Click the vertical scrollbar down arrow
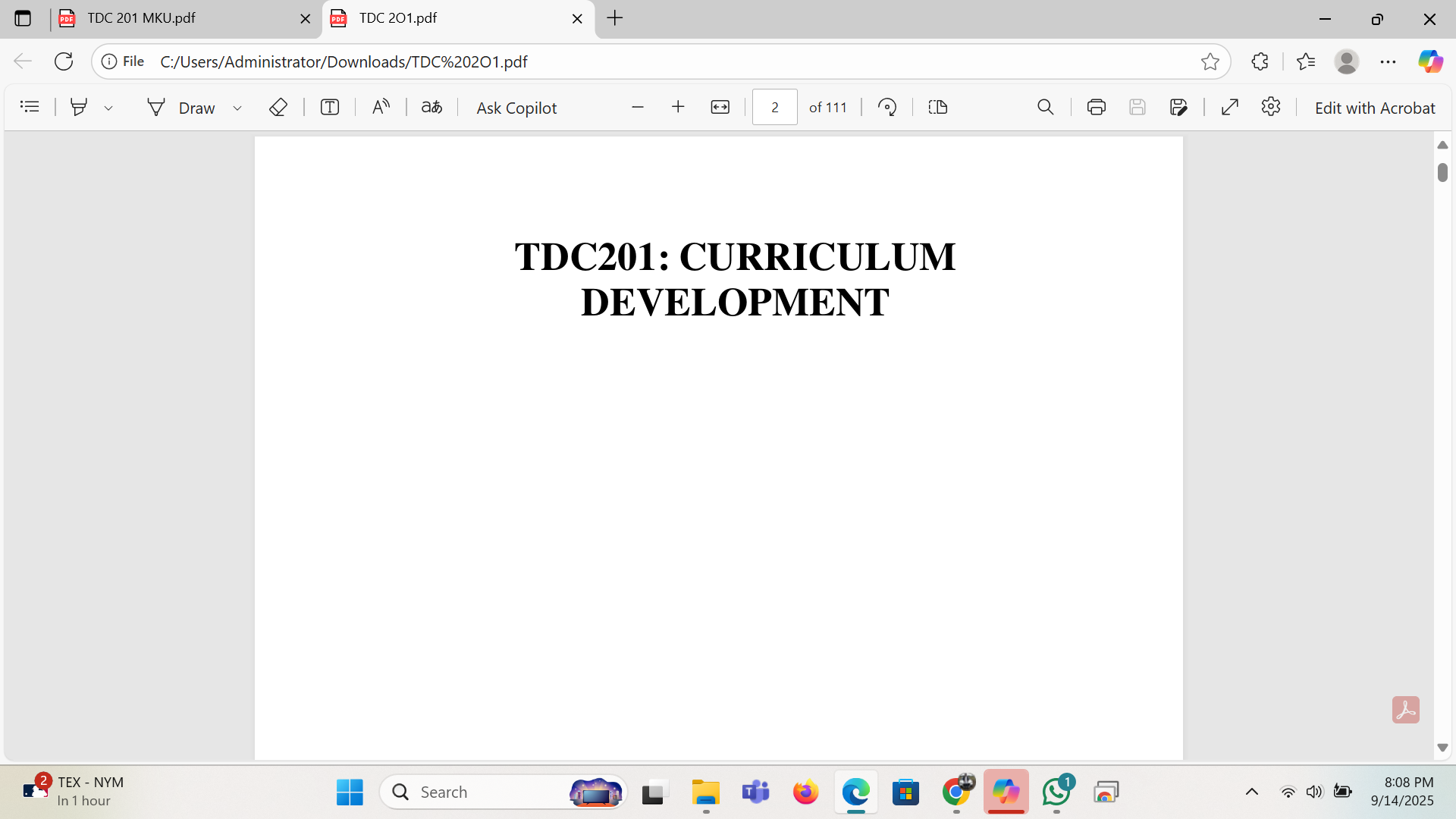This screenshot has width=1456, height=819. point(1442,748)
